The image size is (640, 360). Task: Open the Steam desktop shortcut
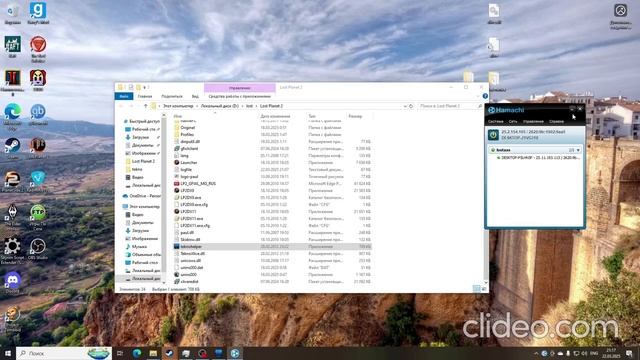pos(12,147)
